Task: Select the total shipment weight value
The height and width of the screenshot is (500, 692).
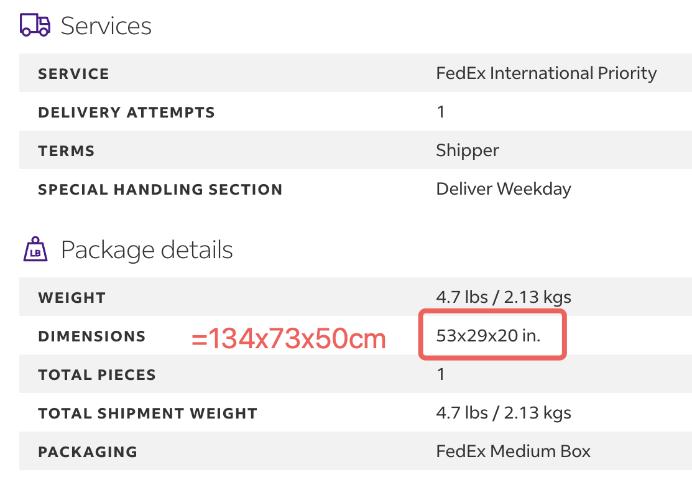Action: (504, 413)
